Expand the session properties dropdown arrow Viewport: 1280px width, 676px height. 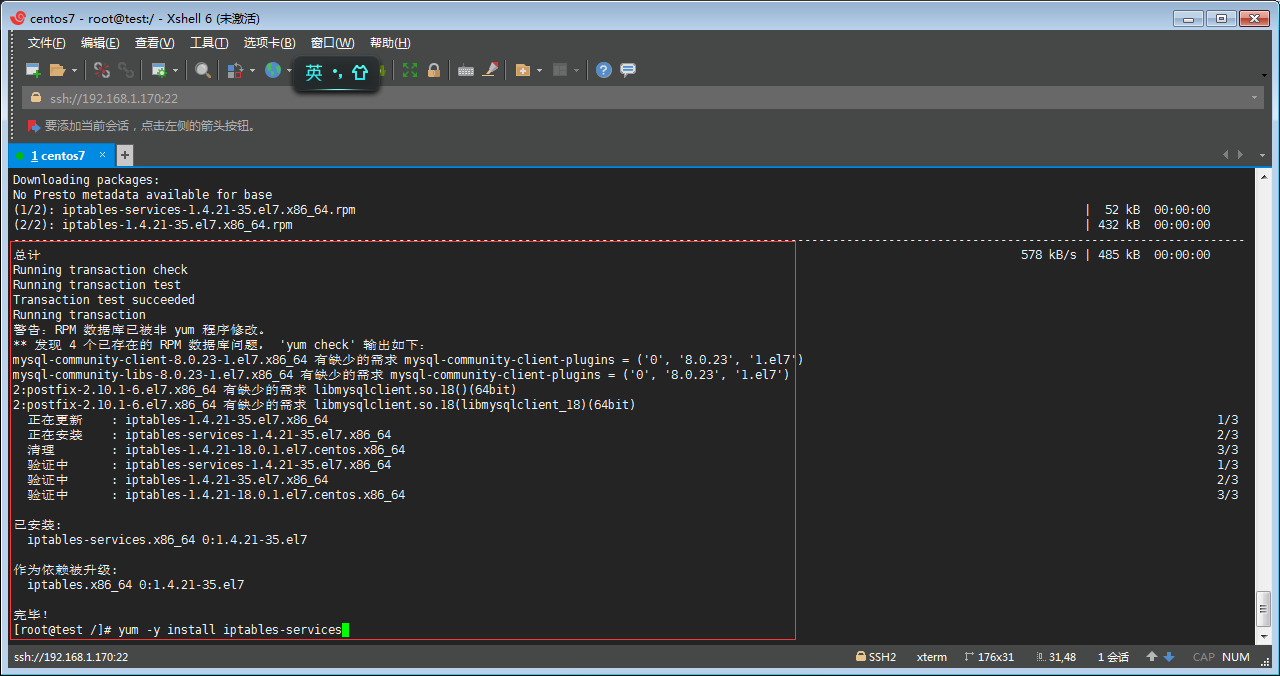(175, 71)
